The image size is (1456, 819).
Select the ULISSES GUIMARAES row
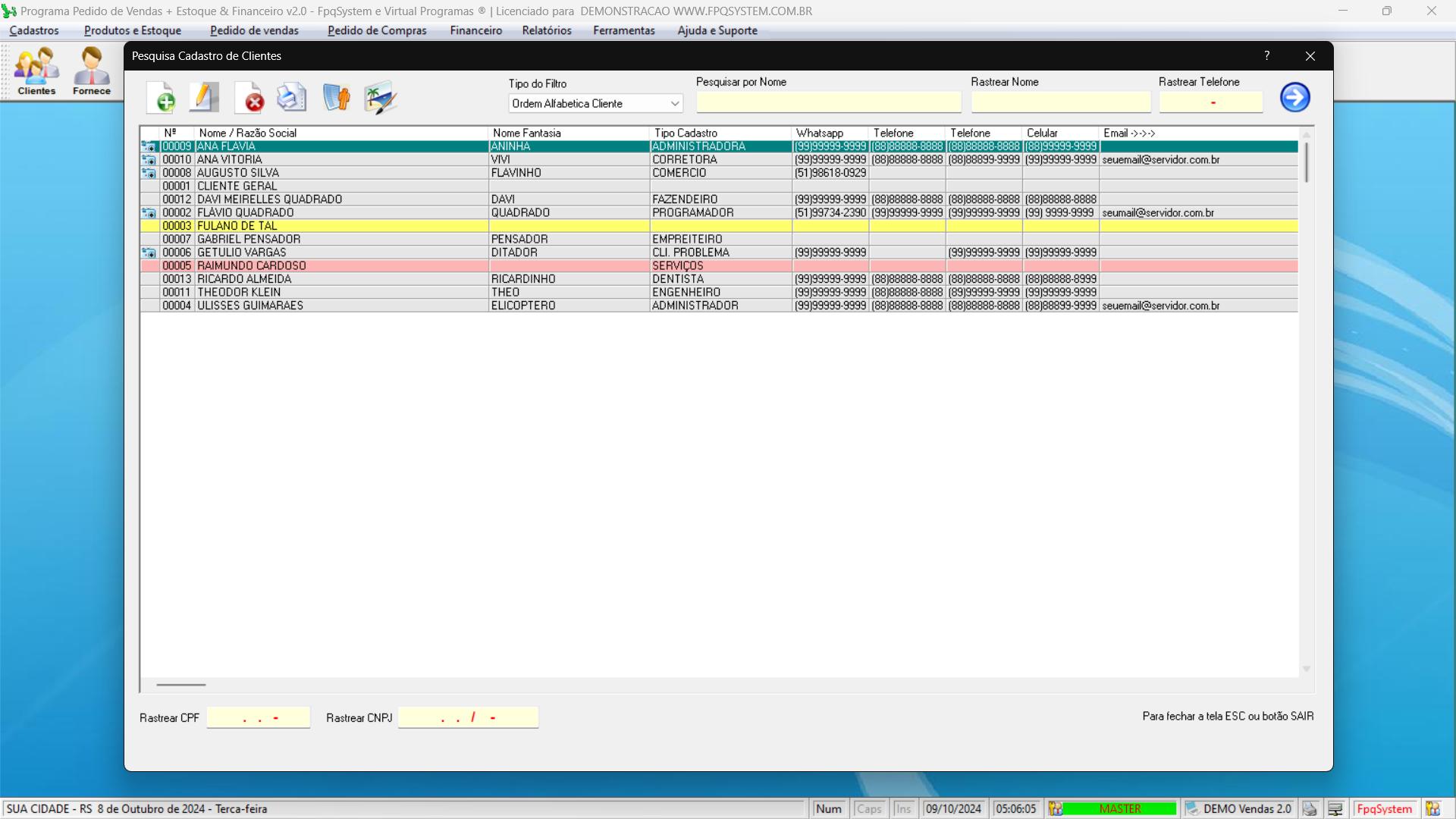tap(719, 306)
